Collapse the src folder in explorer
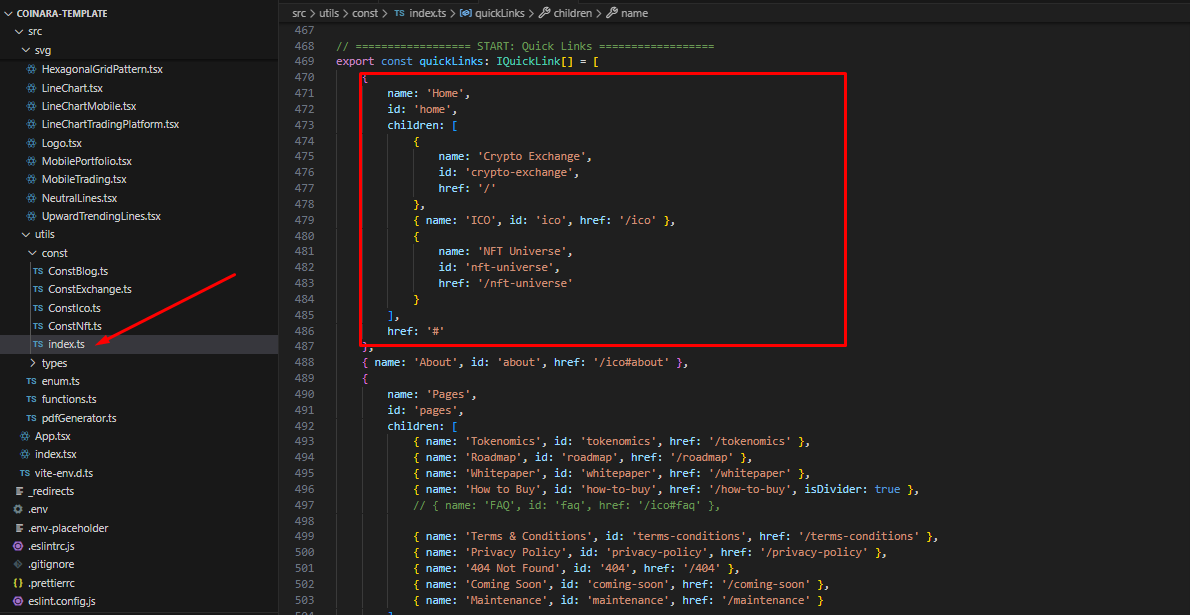This screenshot has height=615, width=1190. (x=18, y=32)
